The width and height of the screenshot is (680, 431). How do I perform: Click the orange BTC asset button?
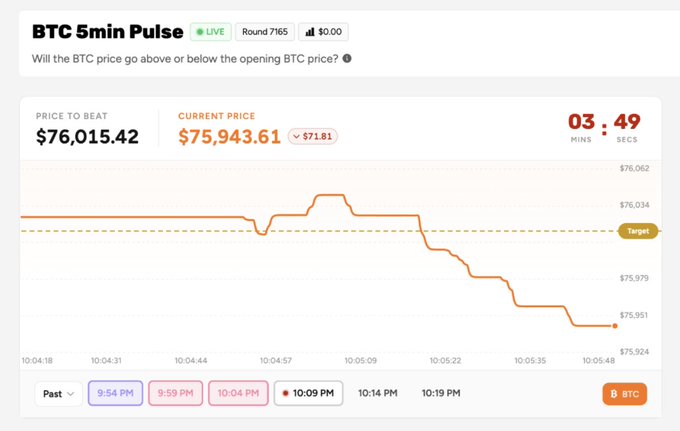[x=624, y=394]
